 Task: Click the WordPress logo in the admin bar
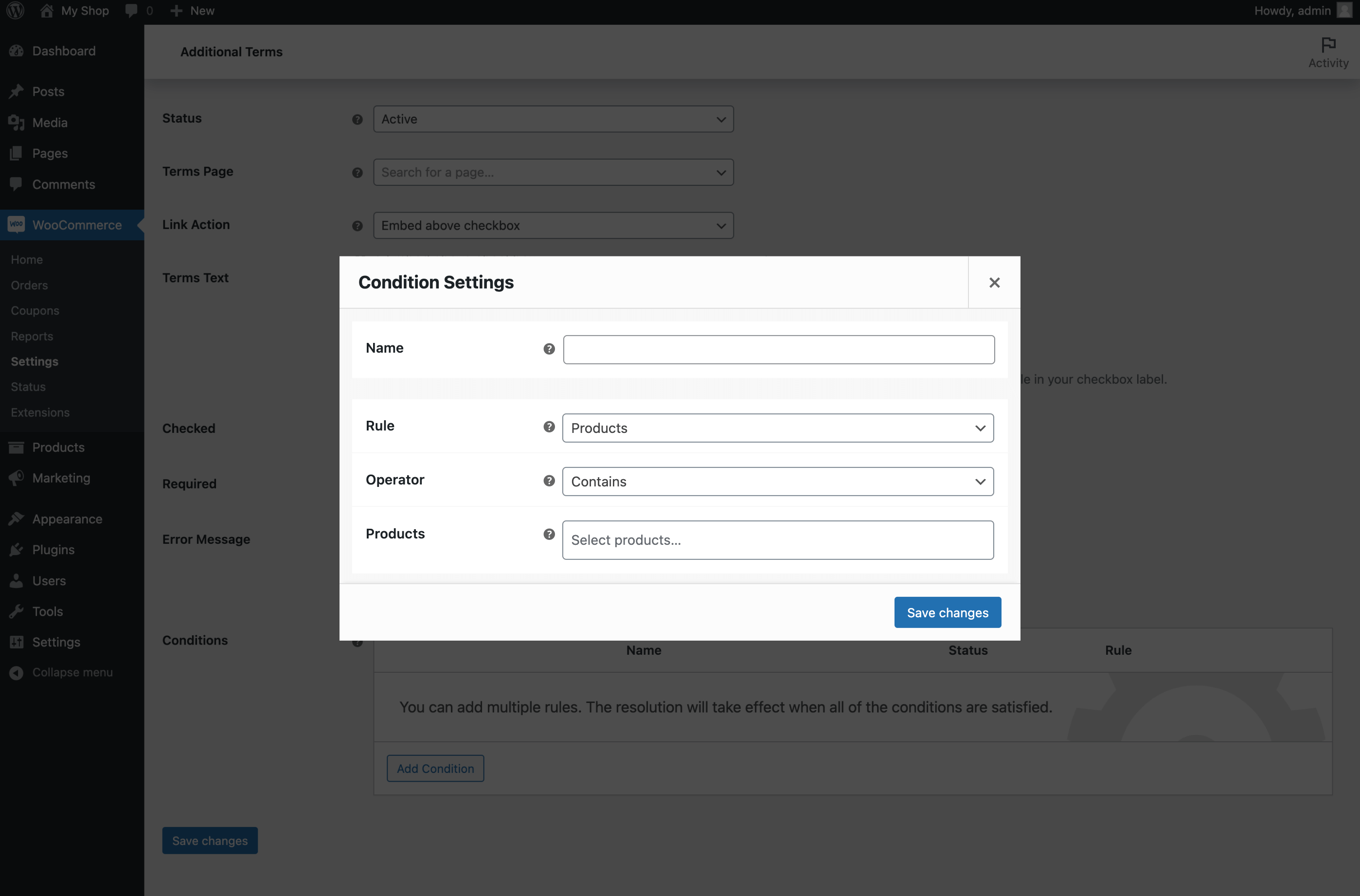click(x=15, y=10)
